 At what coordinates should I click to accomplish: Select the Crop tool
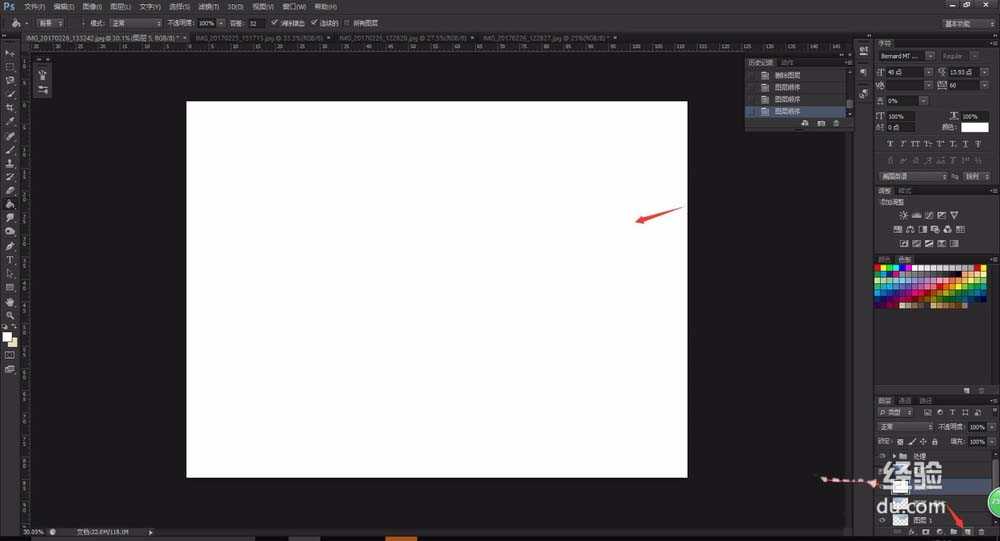click(x=10, y=107)
